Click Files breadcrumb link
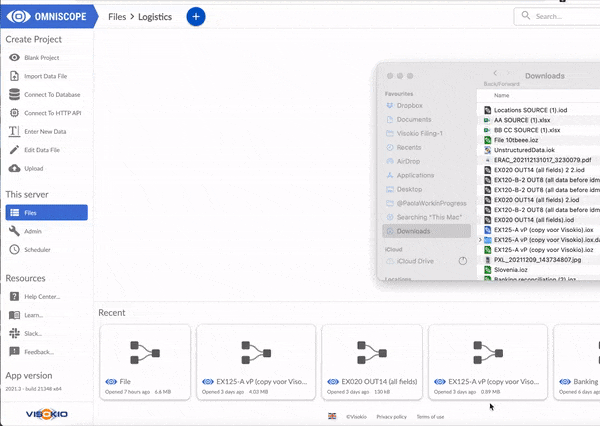The height and width of the screenshot is (426, 600). pyautogui.click(x=117, y=17)
